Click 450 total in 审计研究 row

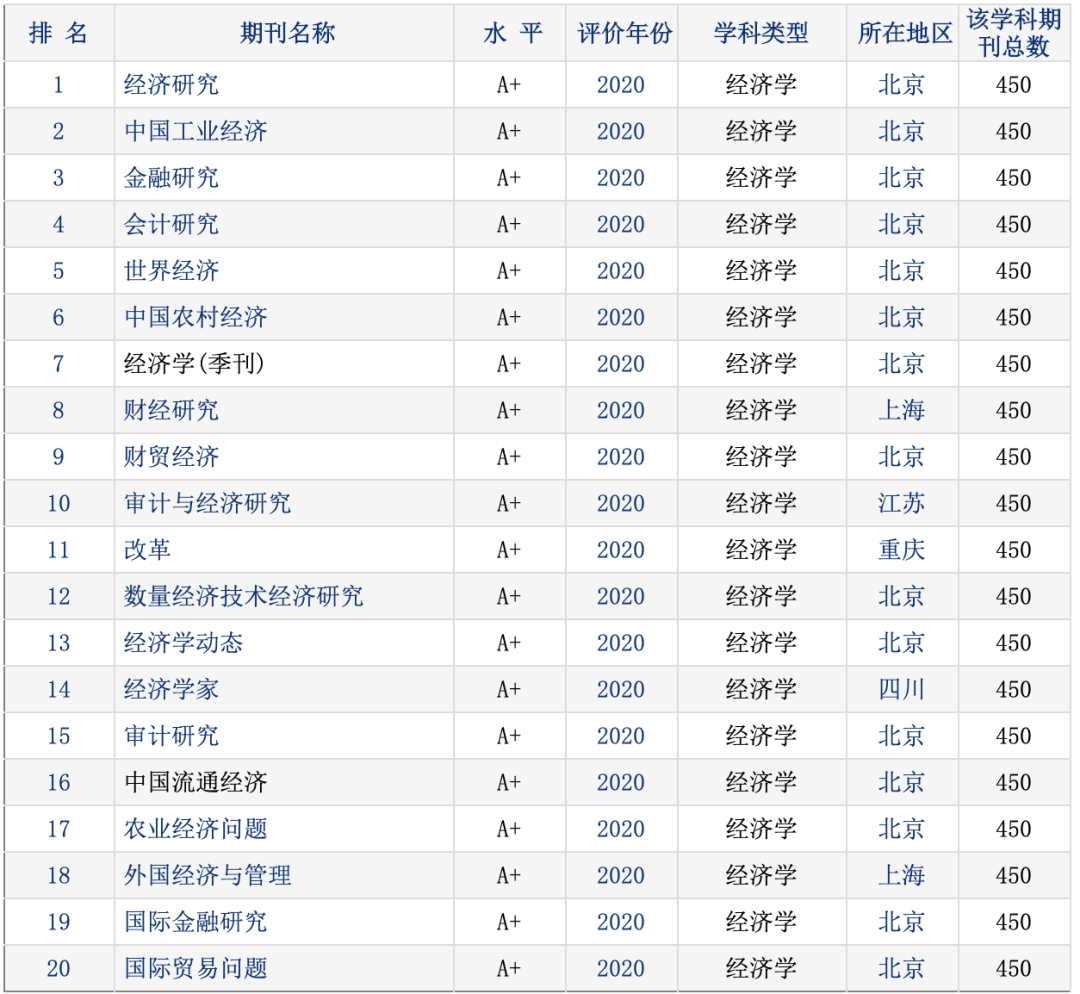pos(1013,736)
